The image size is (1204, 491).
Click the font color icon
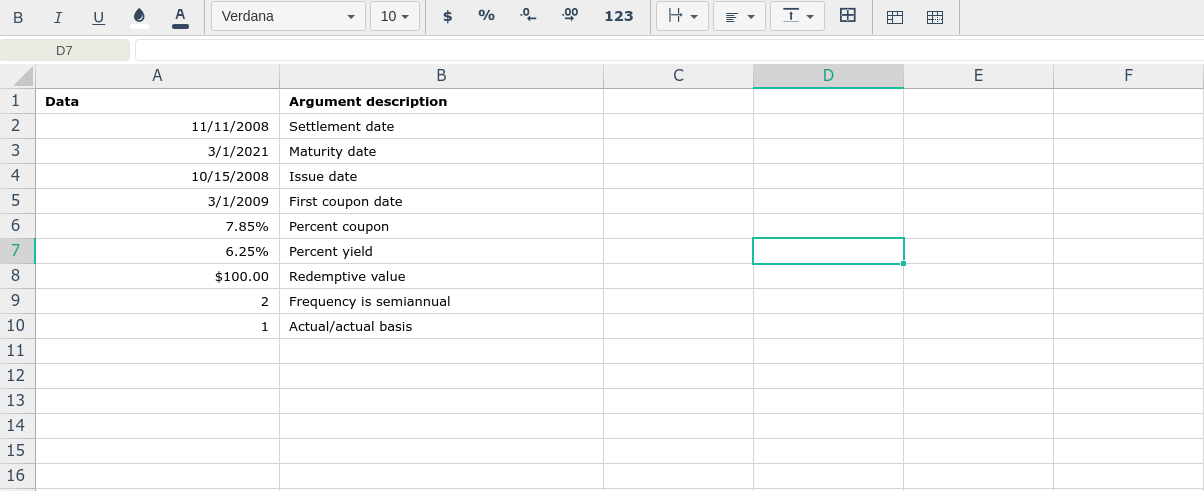point(180,17)
